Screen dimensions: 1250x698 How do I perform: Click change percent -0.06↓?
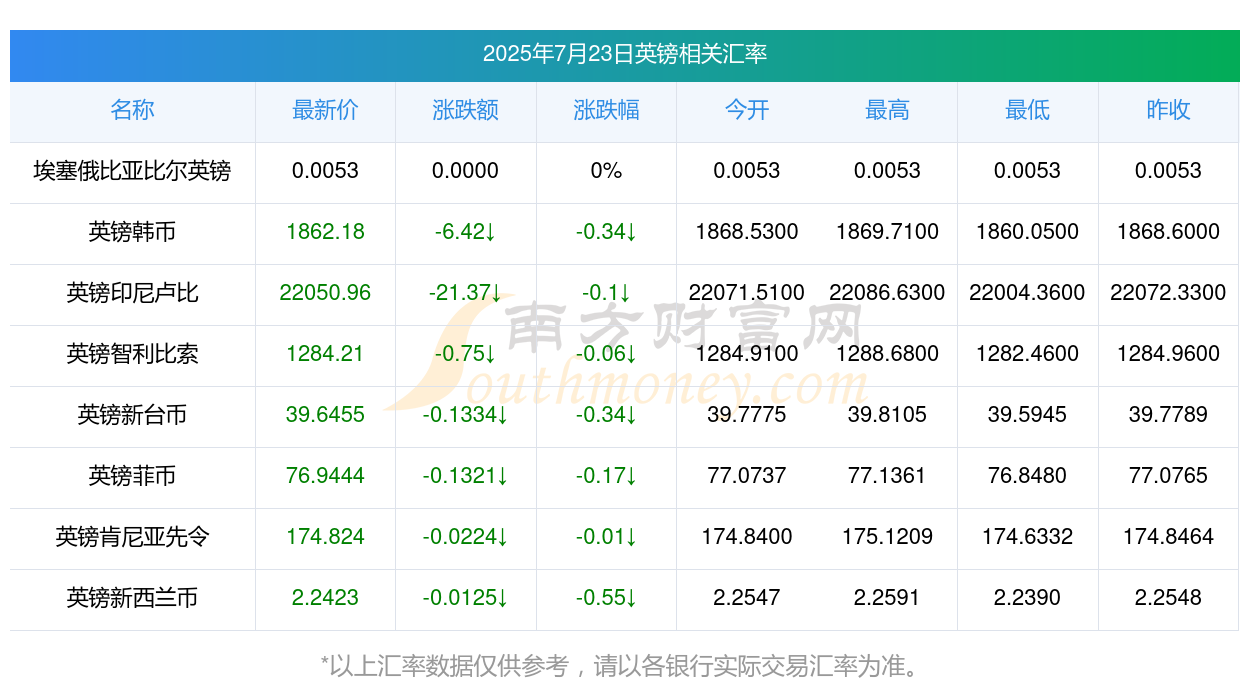606,354
